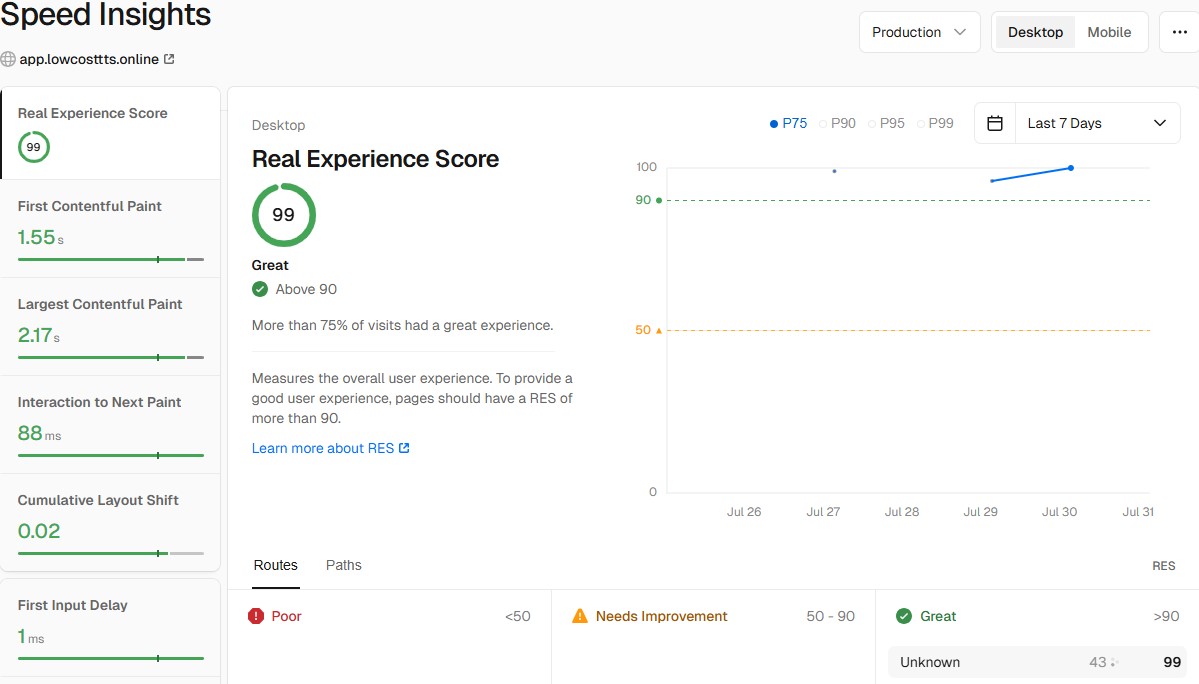1199x684 pixels.
Task: Open the Production environment dropdown
Action: pyautogui.click(x=919, y=32)
